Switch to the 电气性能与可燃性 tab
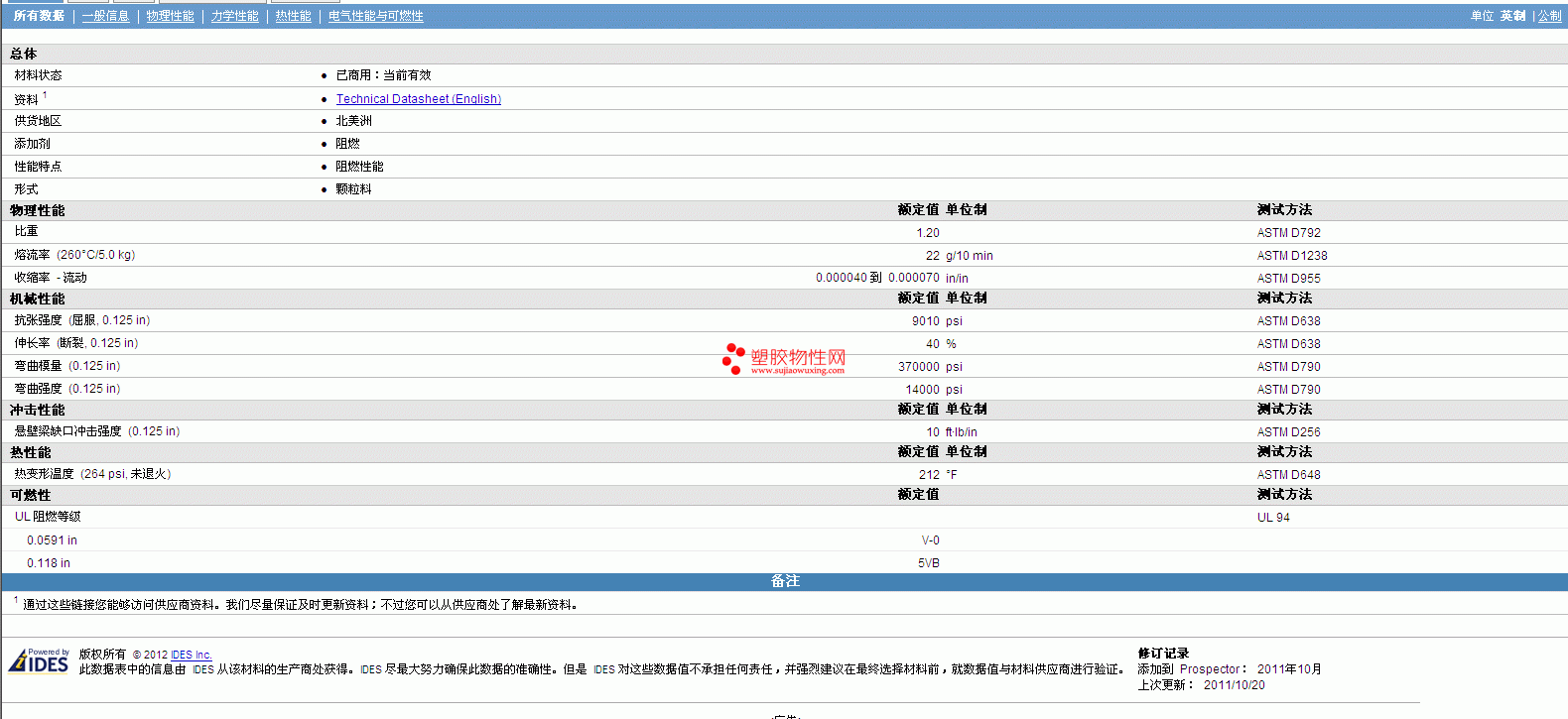This screenshot has height=719, width=1568. [x=375, y=16]
